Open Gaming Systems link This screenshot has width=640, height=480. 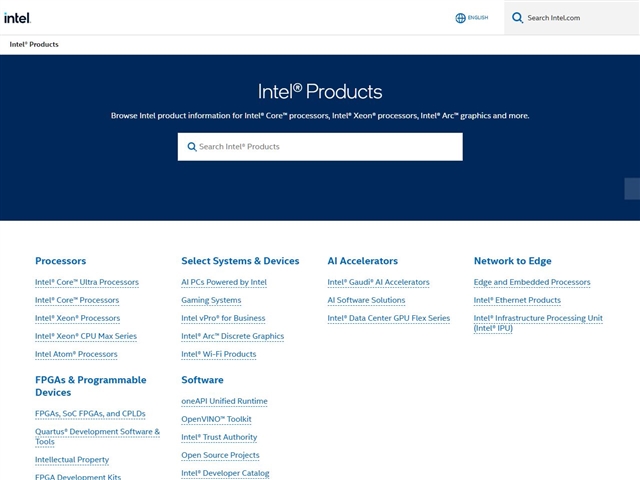pyautogui.click(x=211, y=300)
